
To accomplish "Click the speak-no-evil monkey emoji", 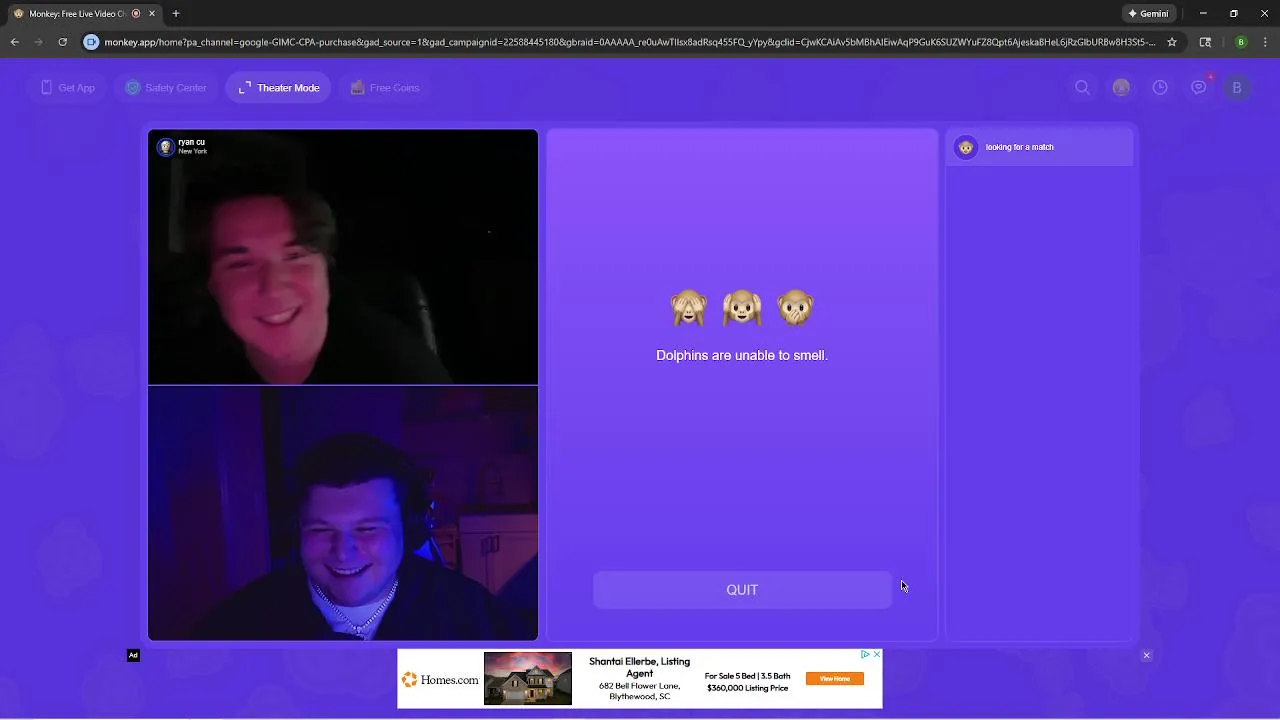I will [796, 308].
